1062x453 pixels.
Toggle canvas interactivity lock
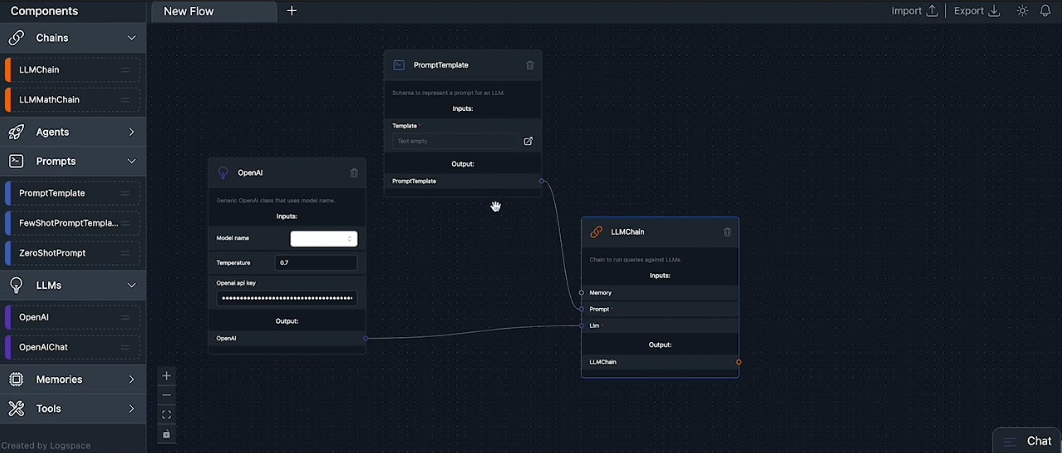point(166,434)
